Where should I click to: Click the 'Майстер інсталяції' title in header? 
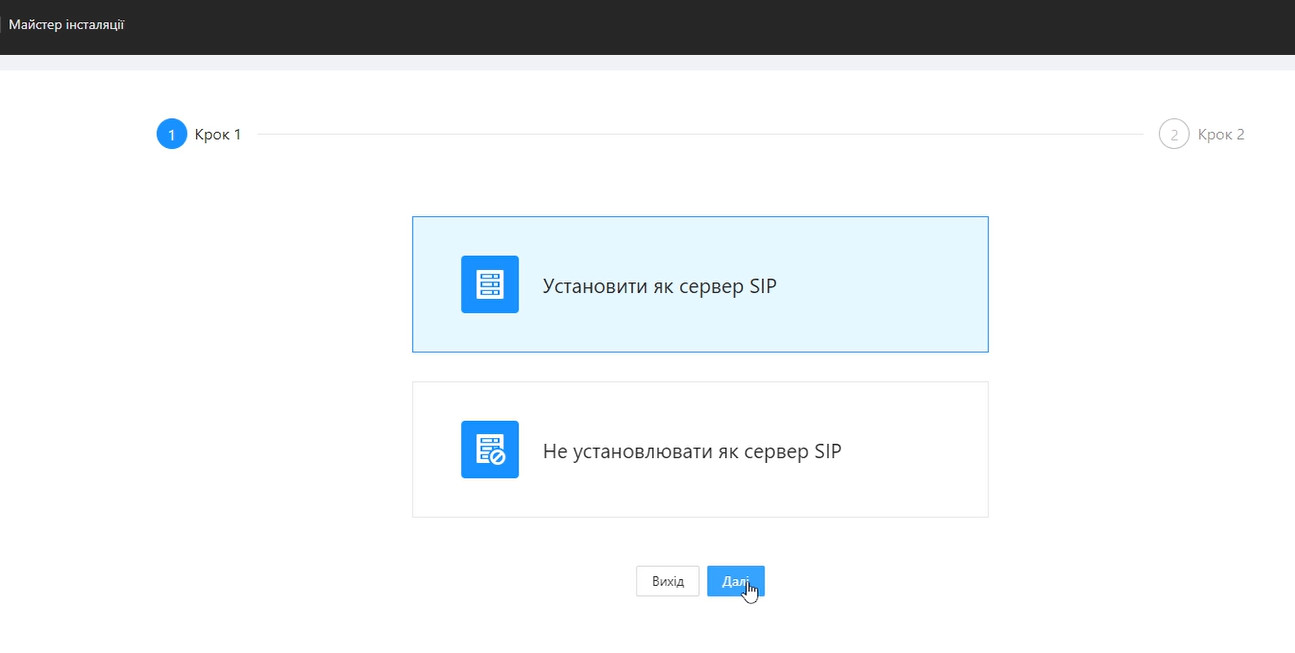coord(66,24)
